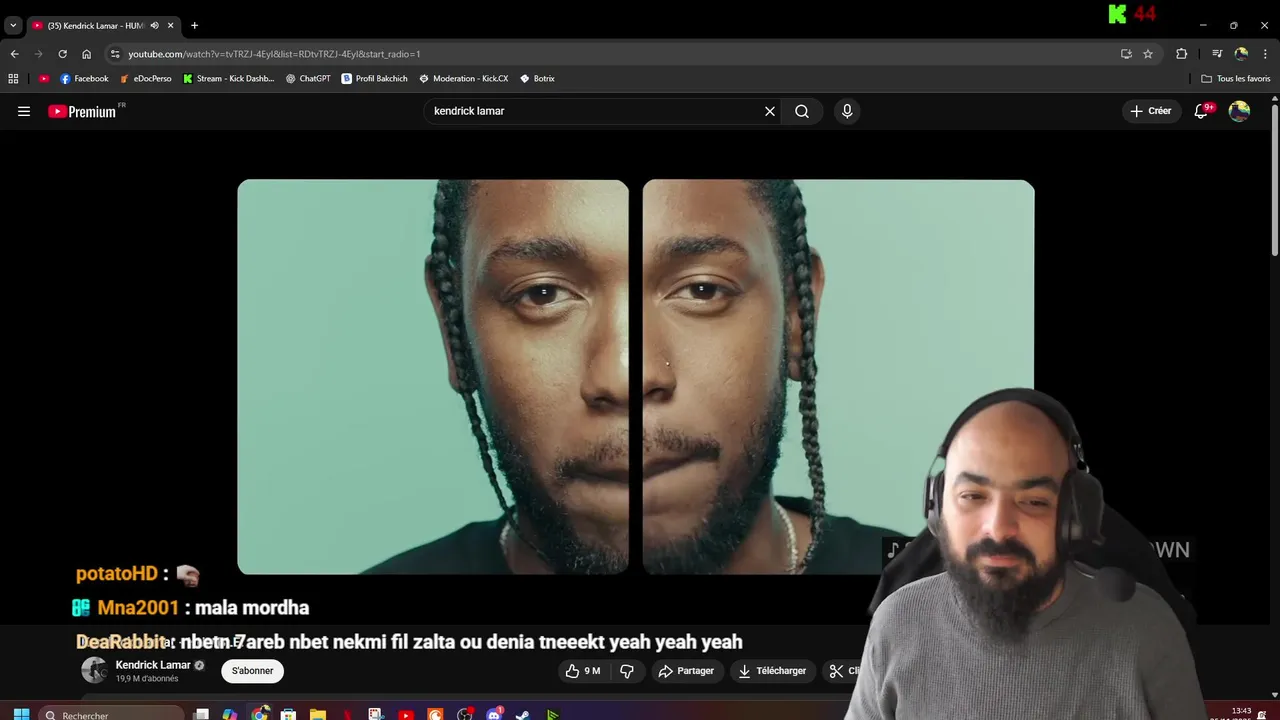Bookmark this page with the star
Image resolution: width=1280 pixels, height=720 pixels.
point(1148,54)
